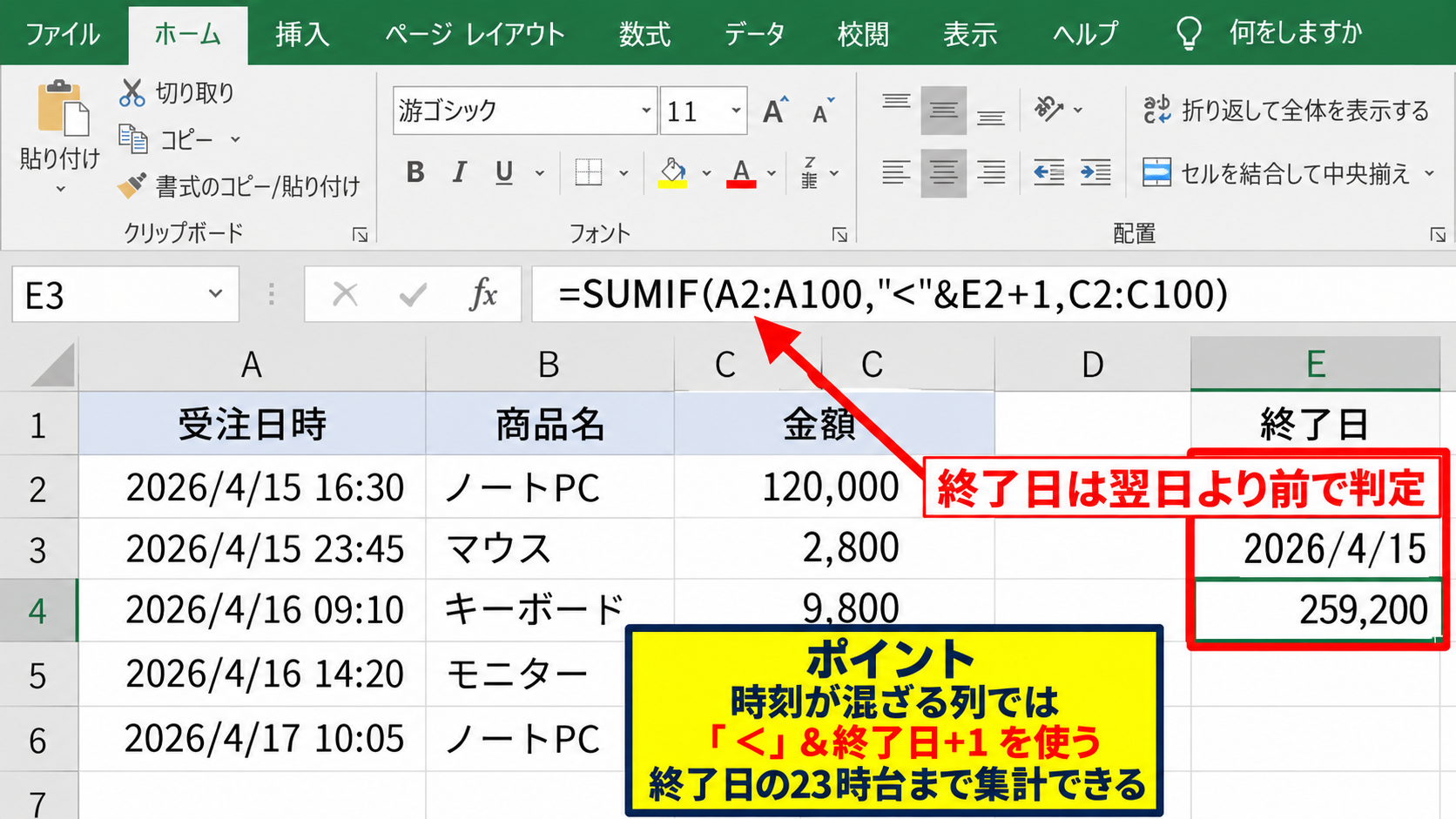Align text left

pos(896,172)
